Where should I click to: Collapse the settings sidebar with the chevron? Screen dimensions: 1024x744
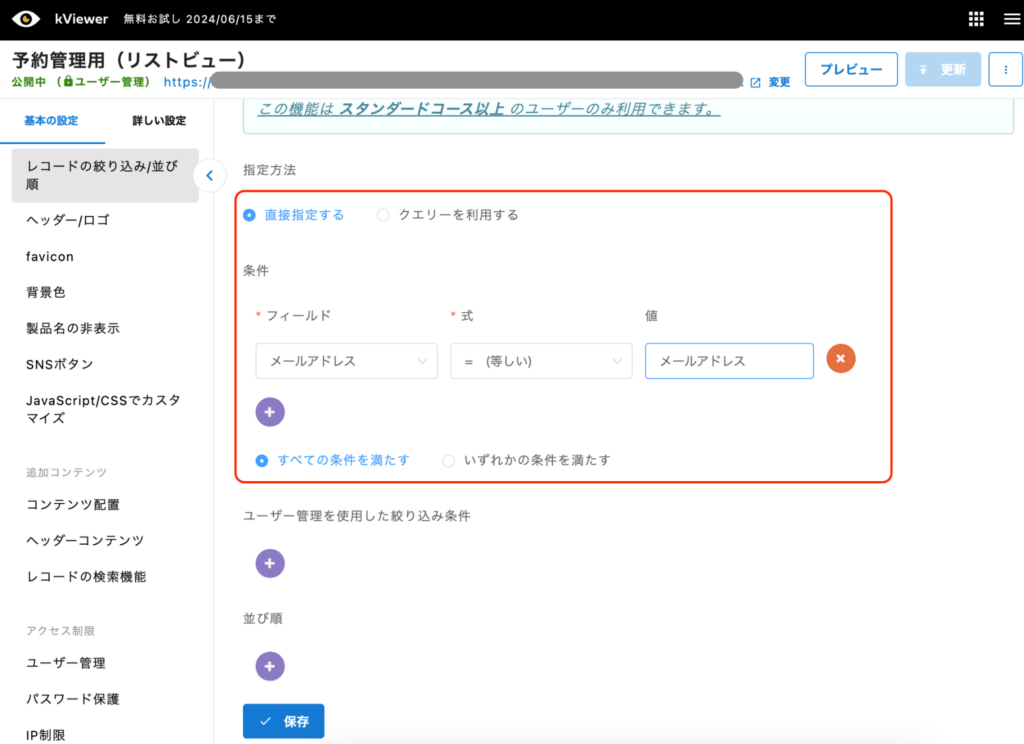[209, 174]
